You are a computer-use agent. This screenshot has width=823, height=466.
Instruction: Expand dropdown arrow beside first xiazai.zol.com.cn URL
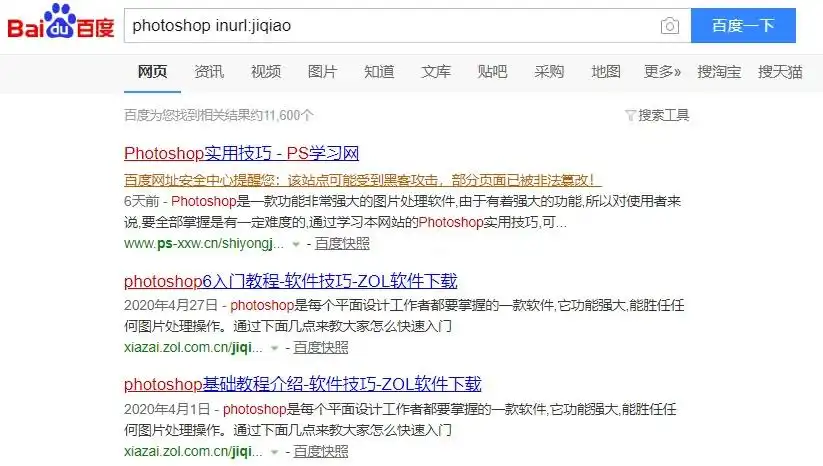coord(274,348)
